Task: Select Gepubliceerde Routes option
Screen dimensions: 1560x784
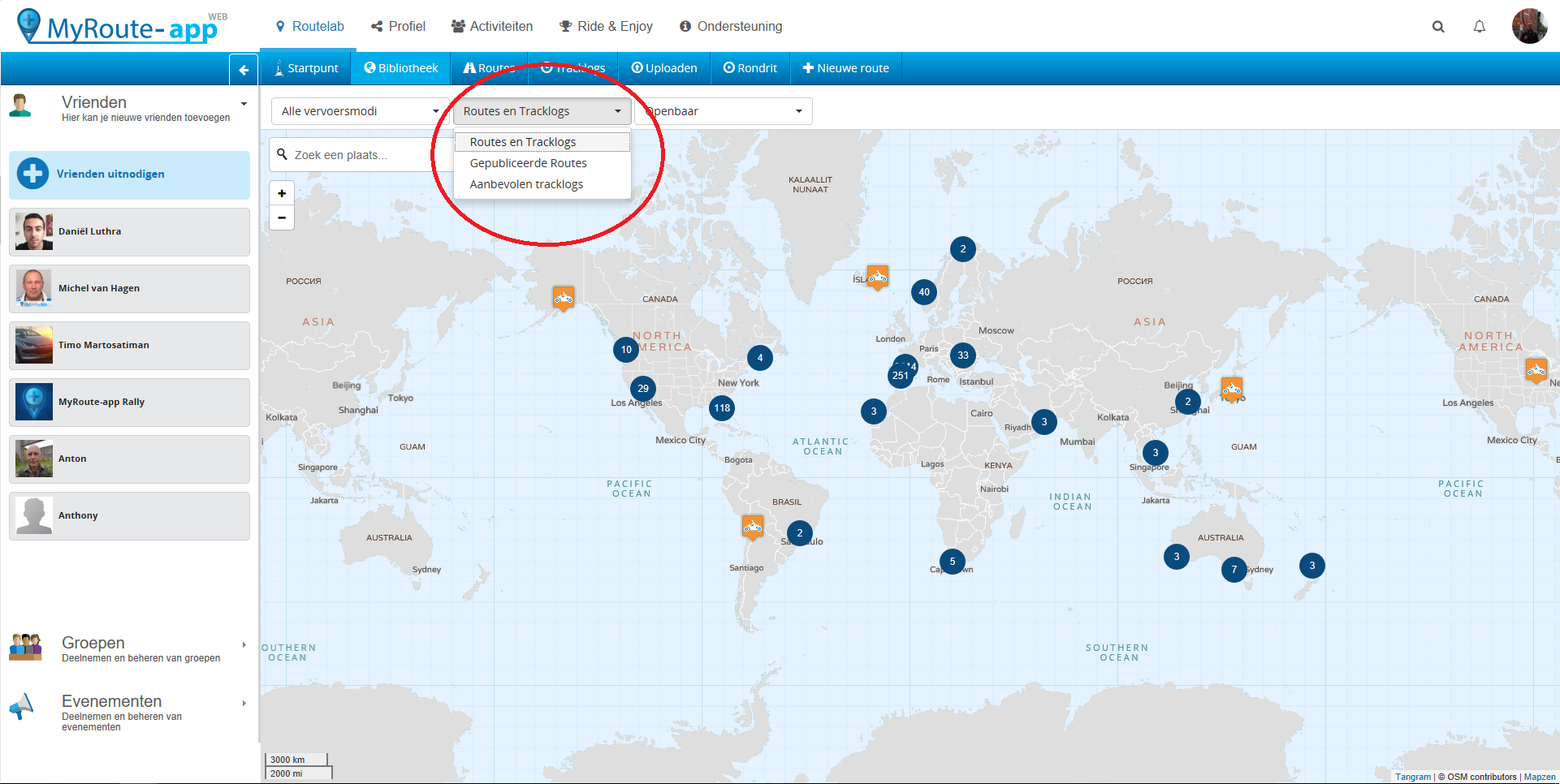Action: pyautogui.click(x=542, y=163)
